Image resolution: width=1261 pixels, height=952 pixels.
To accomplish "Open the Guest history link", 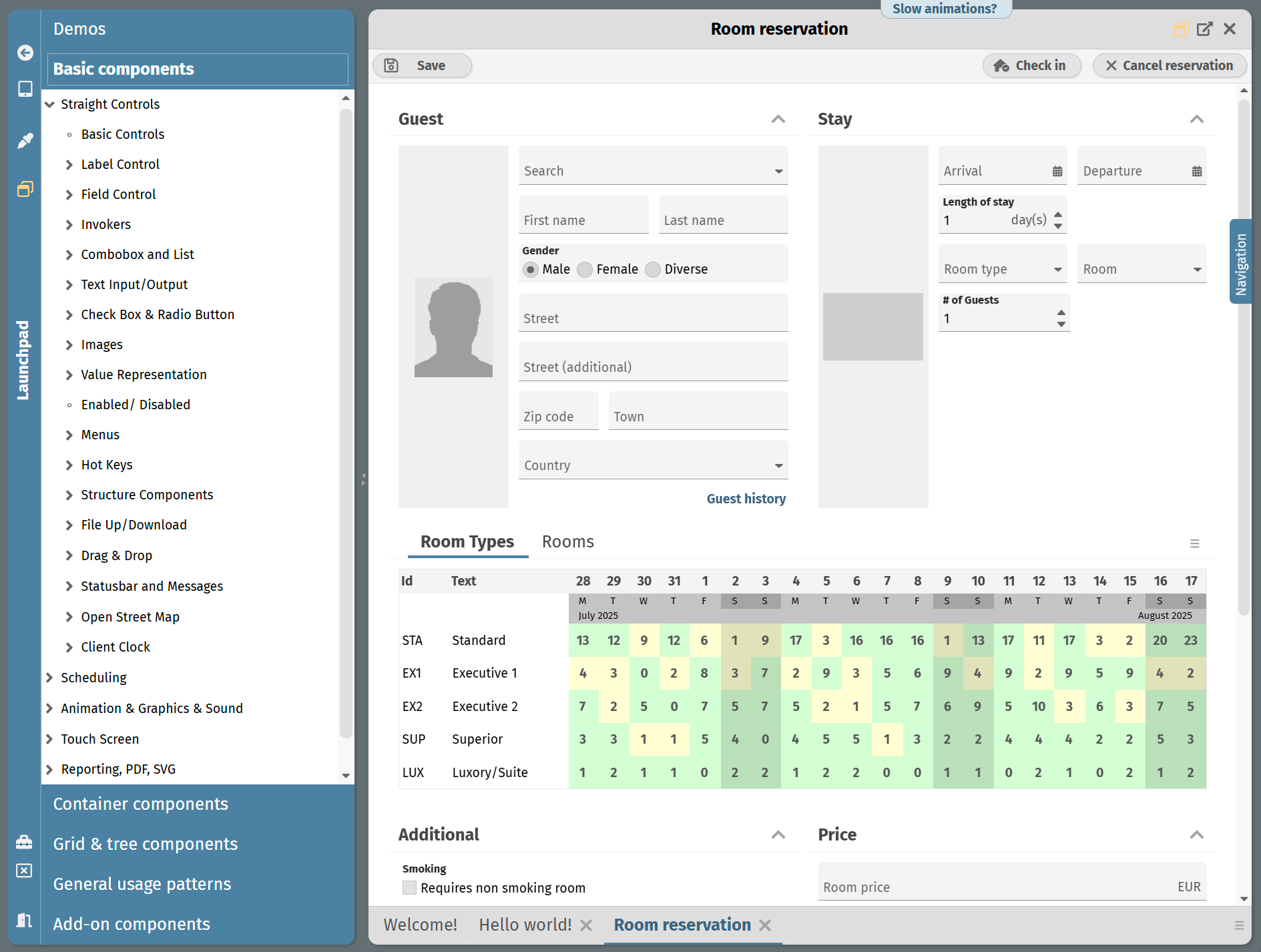I will tap(746, 499).
